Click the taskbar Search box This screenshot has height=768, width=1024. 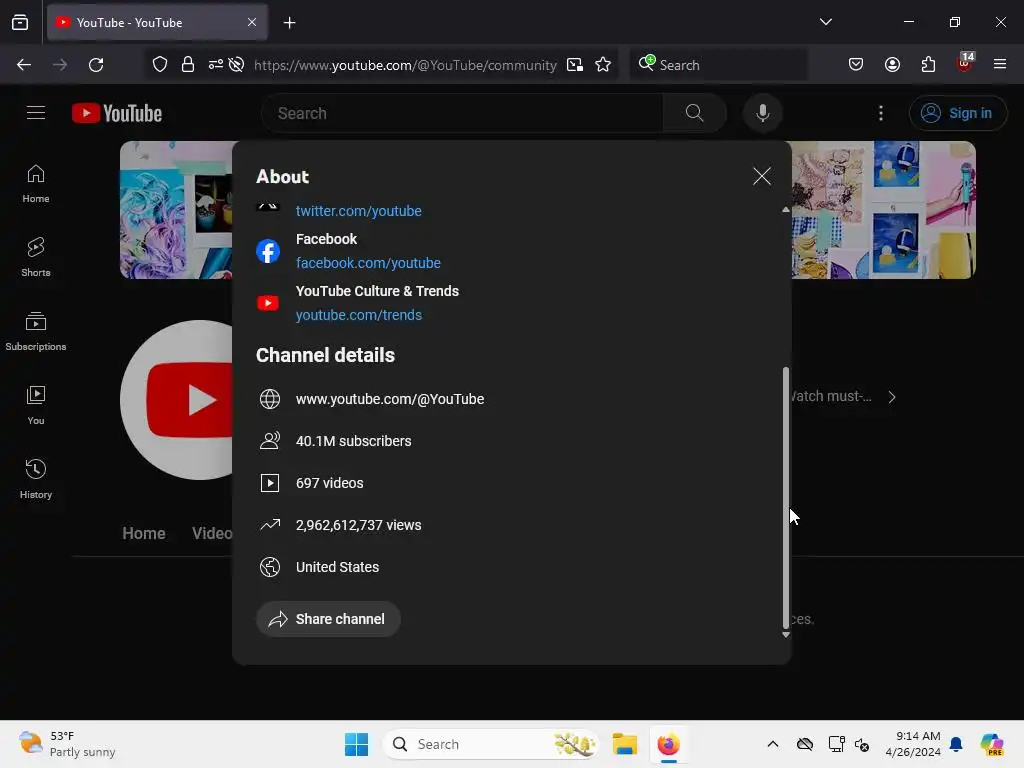490,744
